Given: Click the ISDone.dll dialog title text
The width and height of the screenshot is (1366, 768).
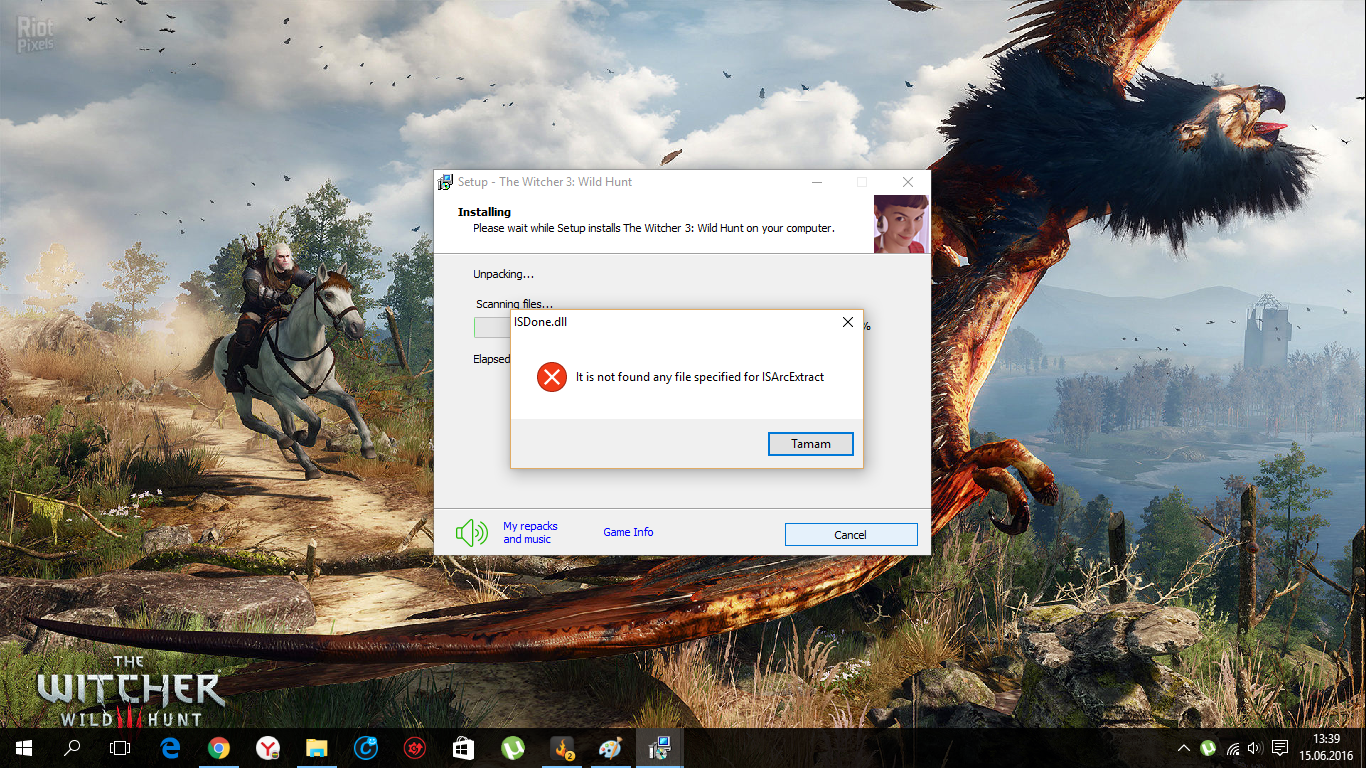Looking at the screenshot, I should pyautogui.click(x=540, y=322).
